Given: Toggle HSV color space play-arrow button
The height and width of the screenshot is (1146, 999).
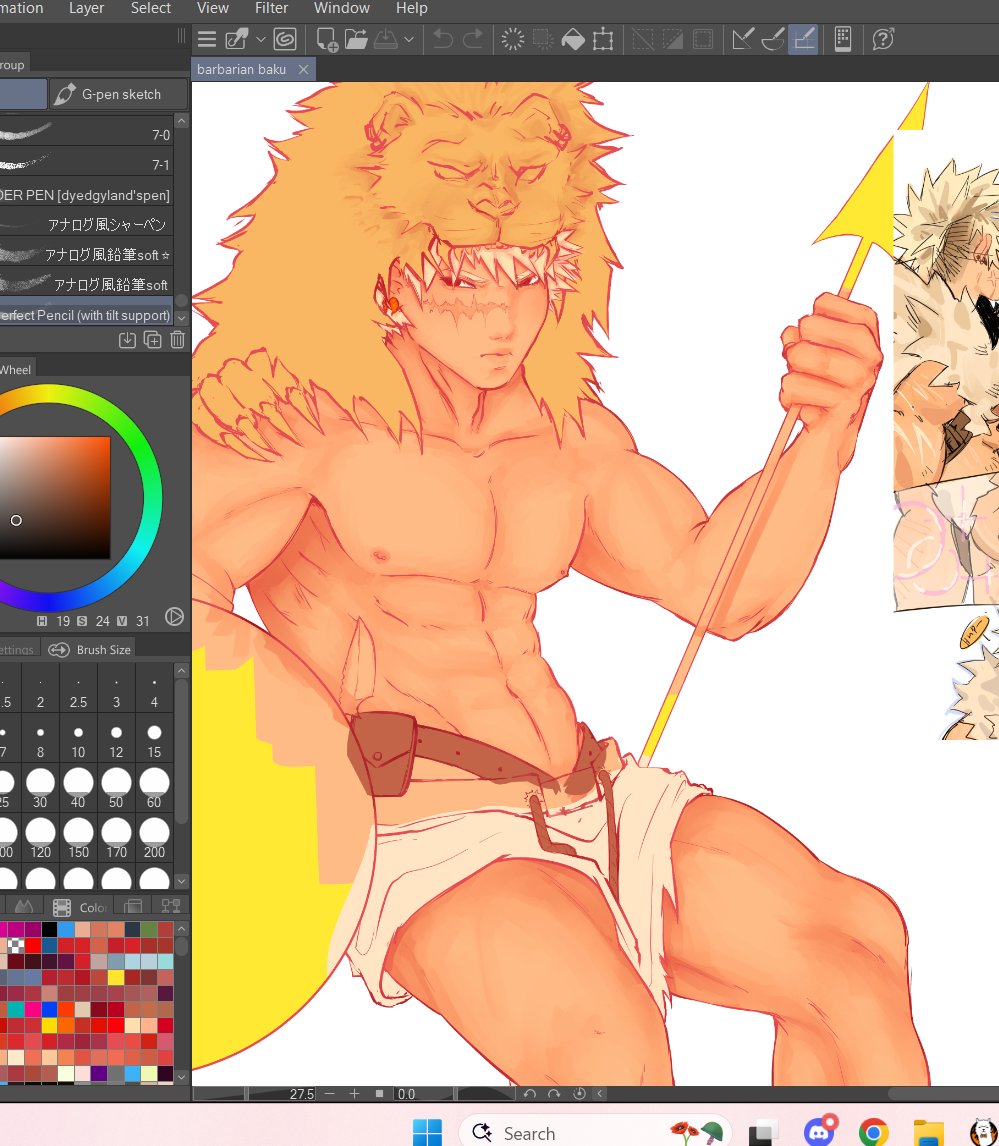Looking at the screenshot, I should coord(175,617).
